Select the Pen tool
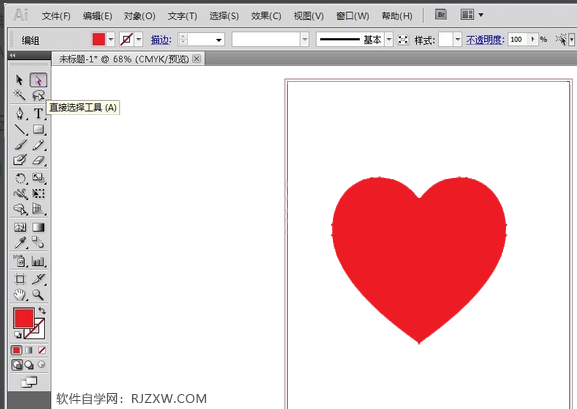Viewport: 577px width, 409px height. click(20, 113)
